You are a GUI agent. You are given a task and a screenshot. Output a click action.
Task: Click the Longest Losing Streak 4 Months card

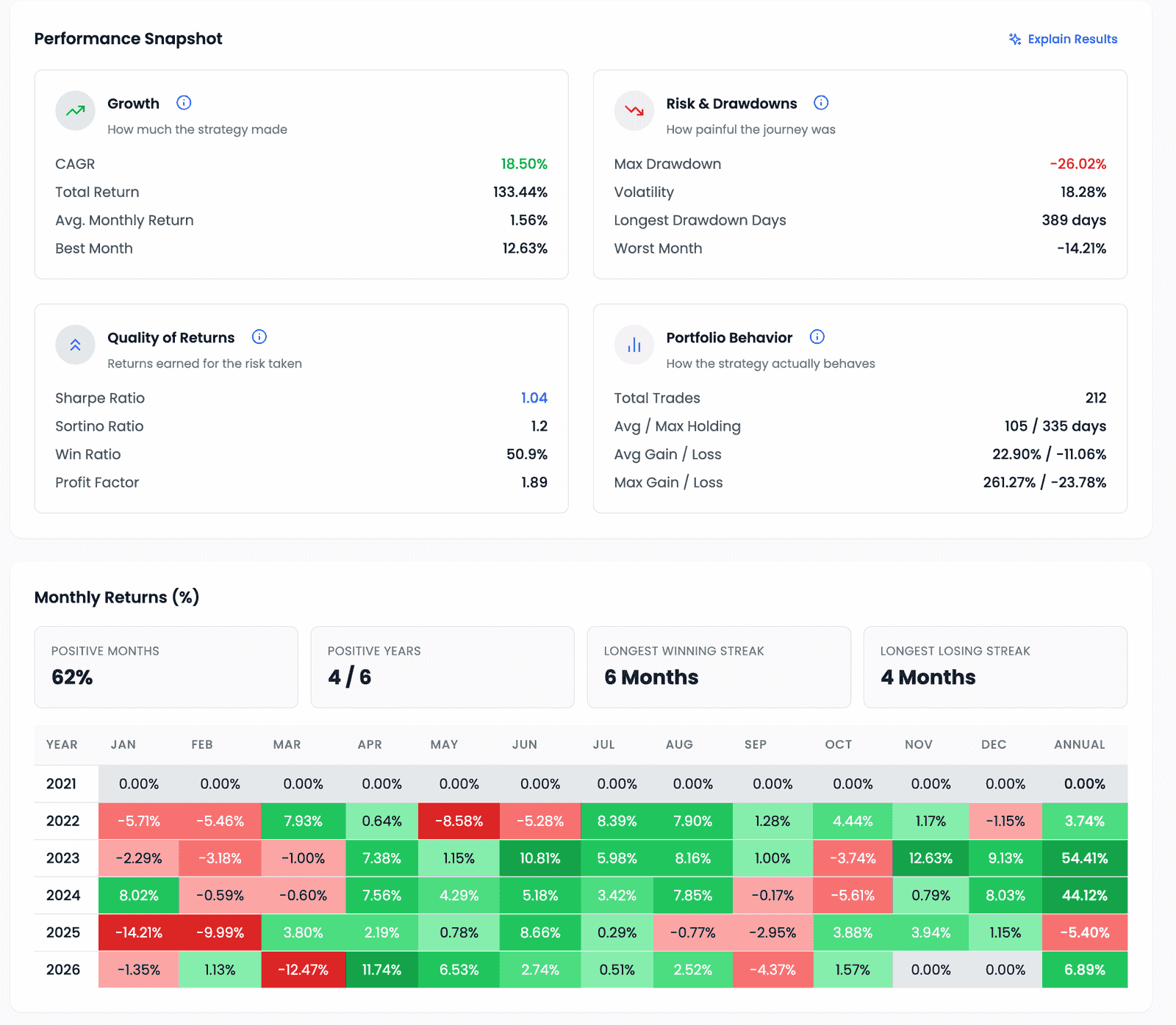pos(995,667)
